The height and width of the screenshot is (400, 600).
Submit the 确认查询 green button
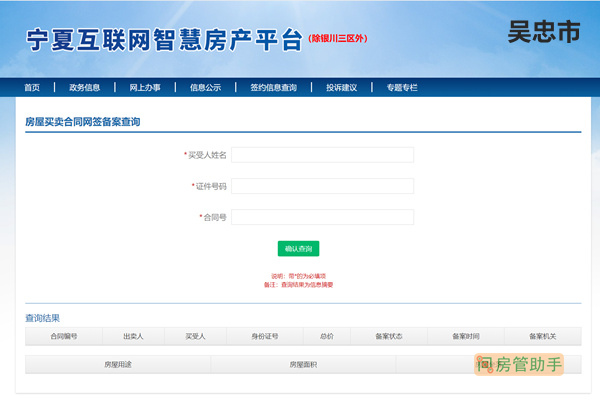click(298, 249)
